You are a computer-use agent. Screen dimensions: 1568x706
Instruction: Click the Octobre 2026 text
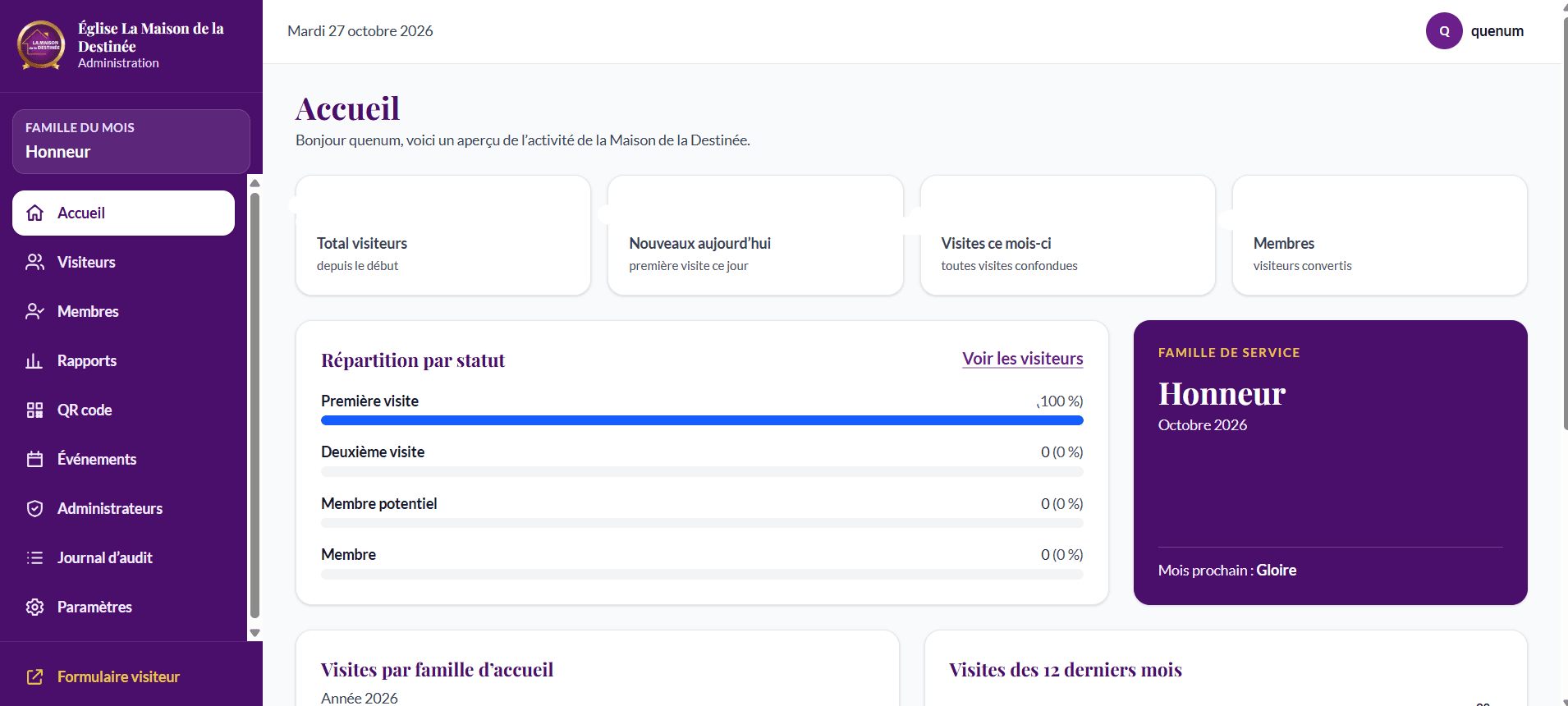(x=1203, y=425)
